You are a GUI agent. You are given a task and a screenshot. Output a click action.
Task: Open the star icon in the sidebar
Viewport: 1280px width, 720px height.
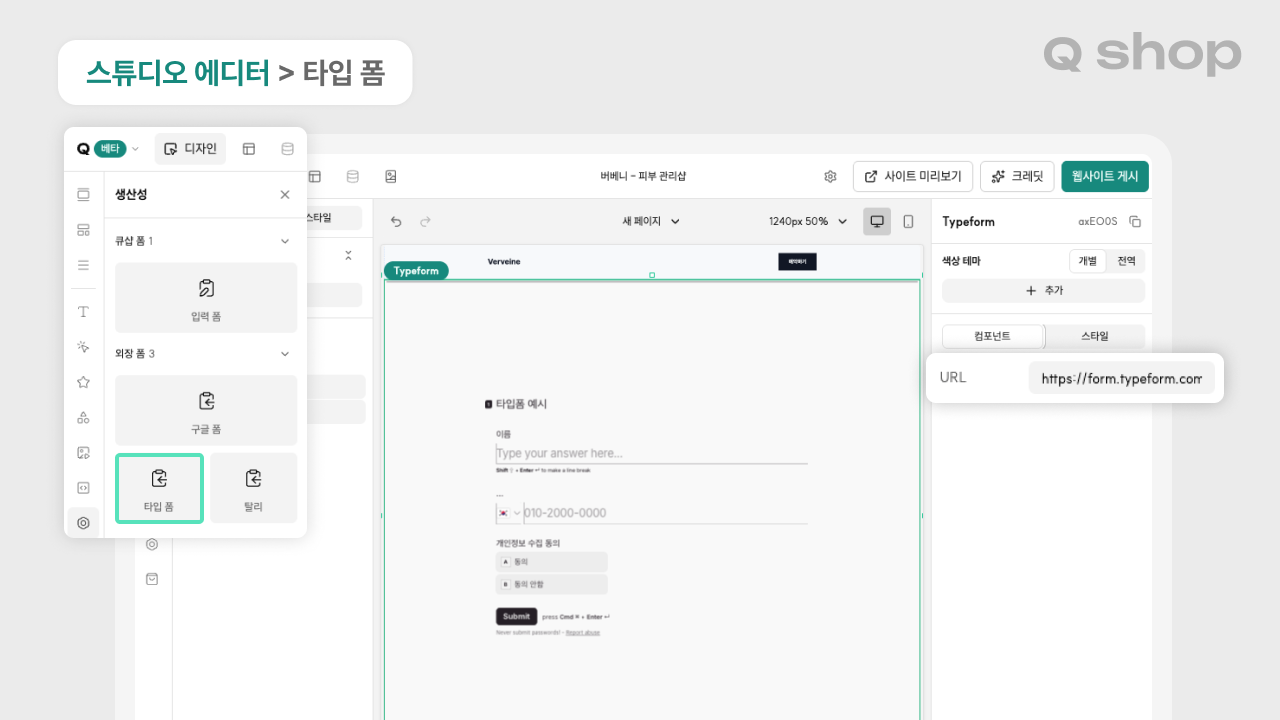[83, 382]
